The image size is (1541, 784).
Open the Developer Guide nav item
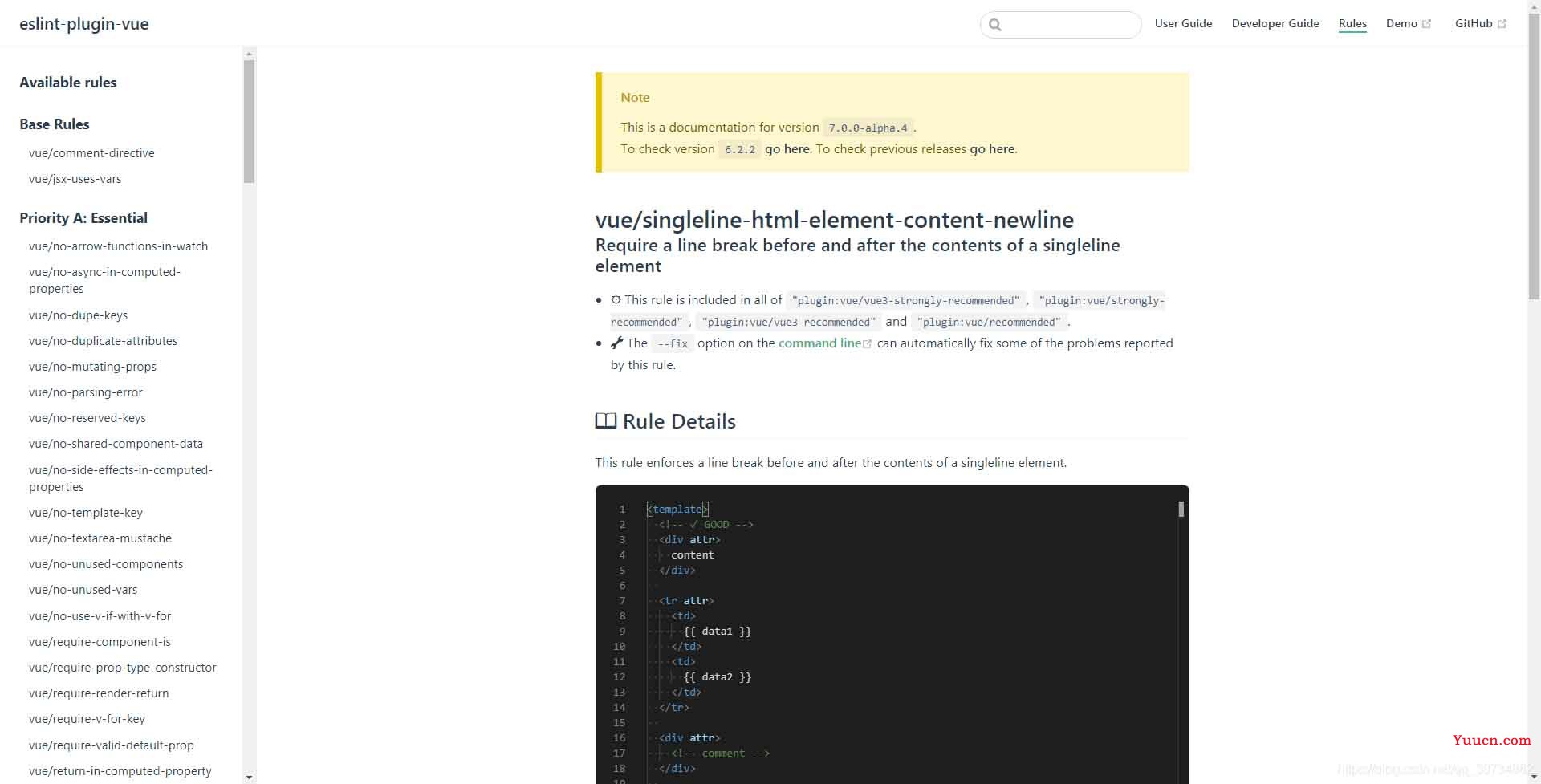pos(1275,23)
